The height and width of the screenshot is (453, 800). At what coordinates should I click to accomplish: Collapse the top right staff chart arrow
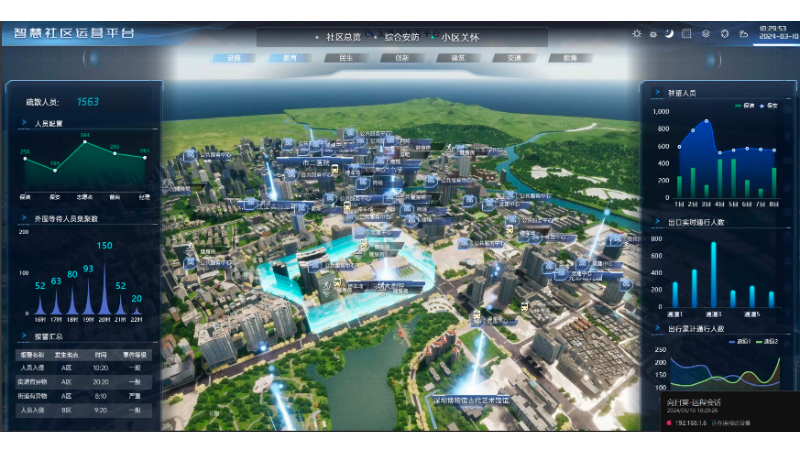(x=658, y=92)
